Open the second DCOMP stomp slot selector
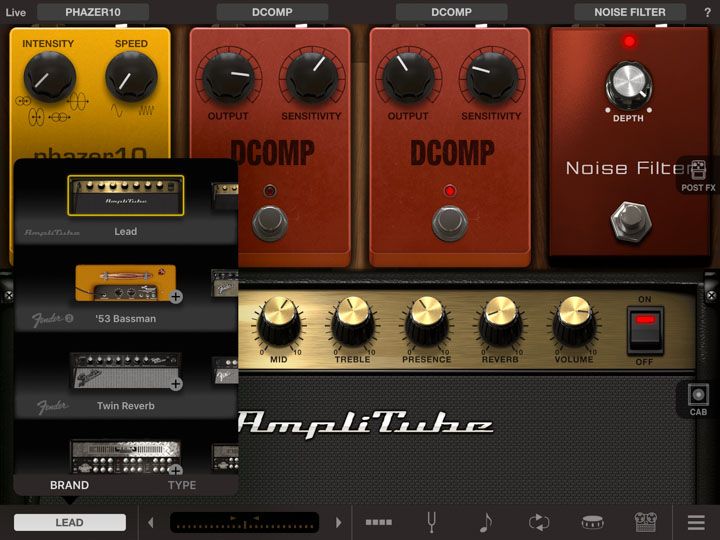 click(x=451, y=12)
